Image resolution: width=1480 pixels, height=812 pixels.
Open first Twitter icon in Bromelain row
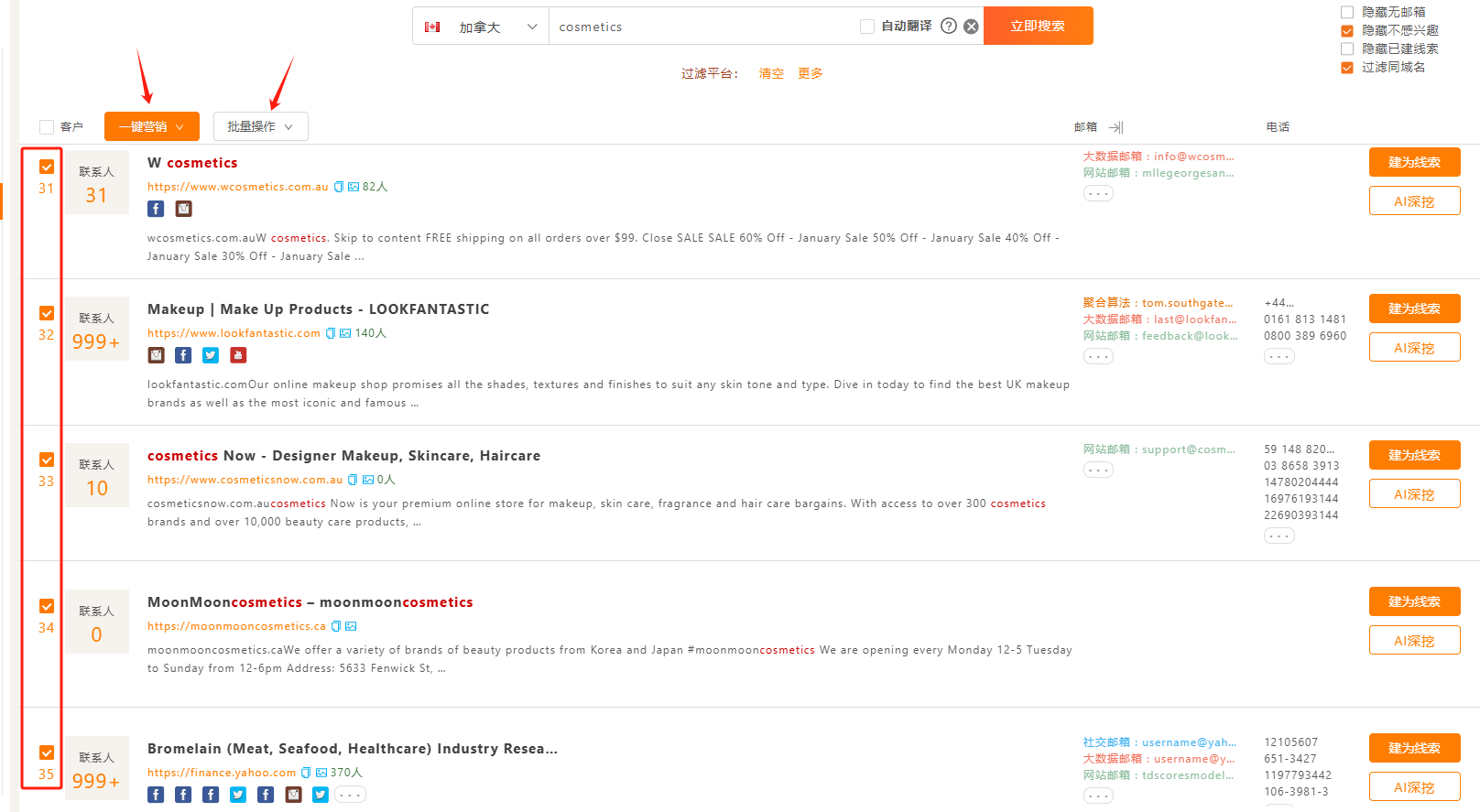point(238,795)
